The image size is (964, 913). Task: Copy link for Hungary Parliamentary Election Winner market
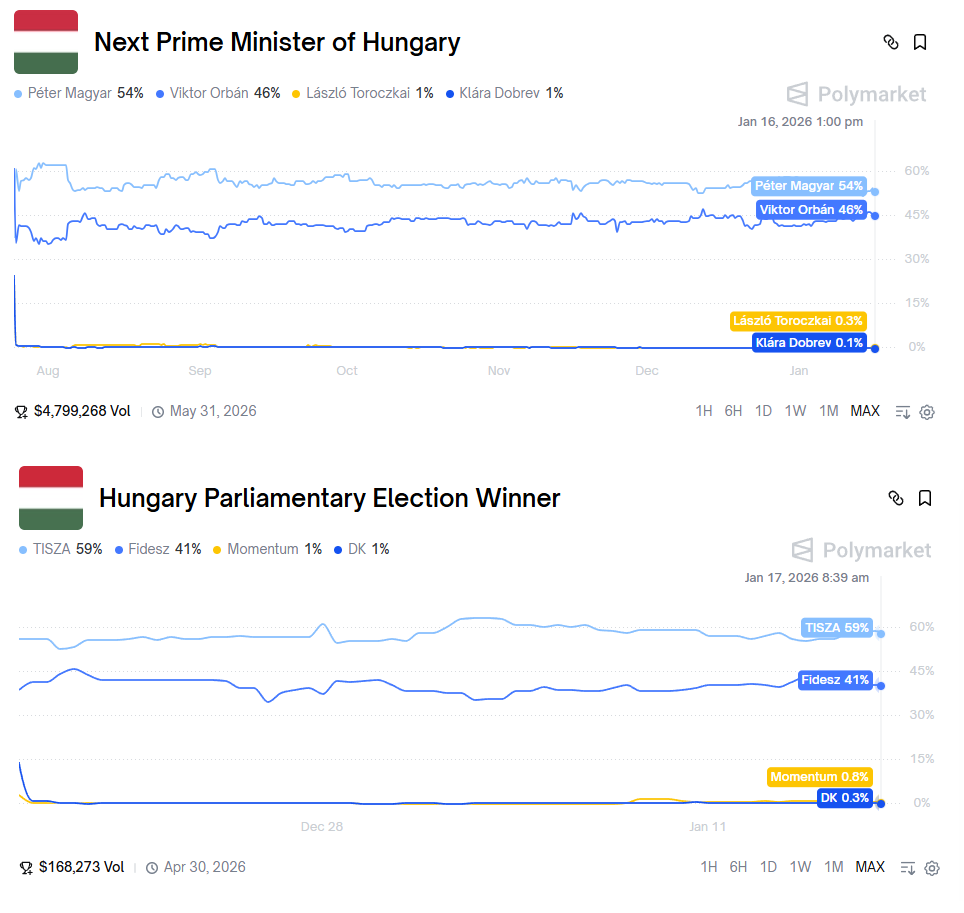point(896,498)
